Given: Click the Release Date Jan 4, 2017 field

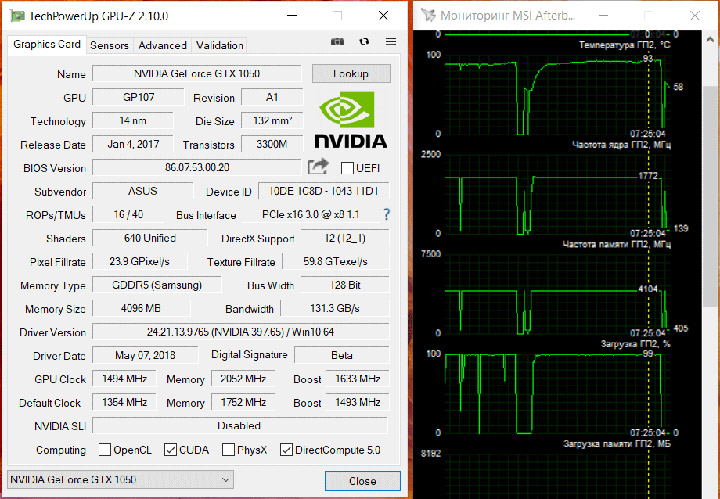Looking at the screenshot, I should pyautogui.click(x=133, y=144).
